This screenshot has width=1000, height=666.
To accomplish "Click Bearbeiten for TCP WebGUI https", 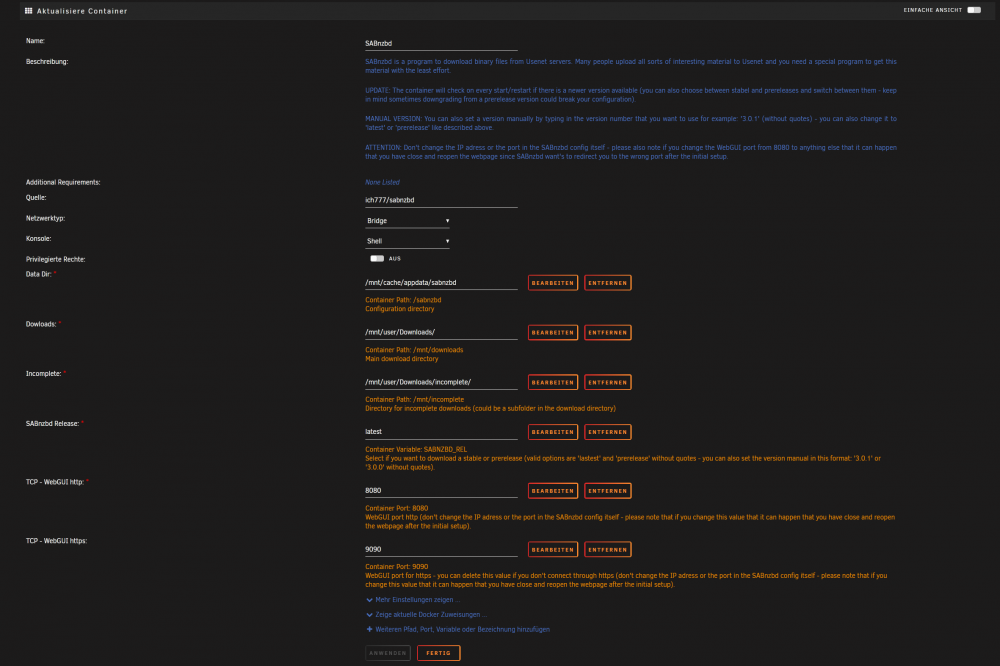I will coord(553,549).
